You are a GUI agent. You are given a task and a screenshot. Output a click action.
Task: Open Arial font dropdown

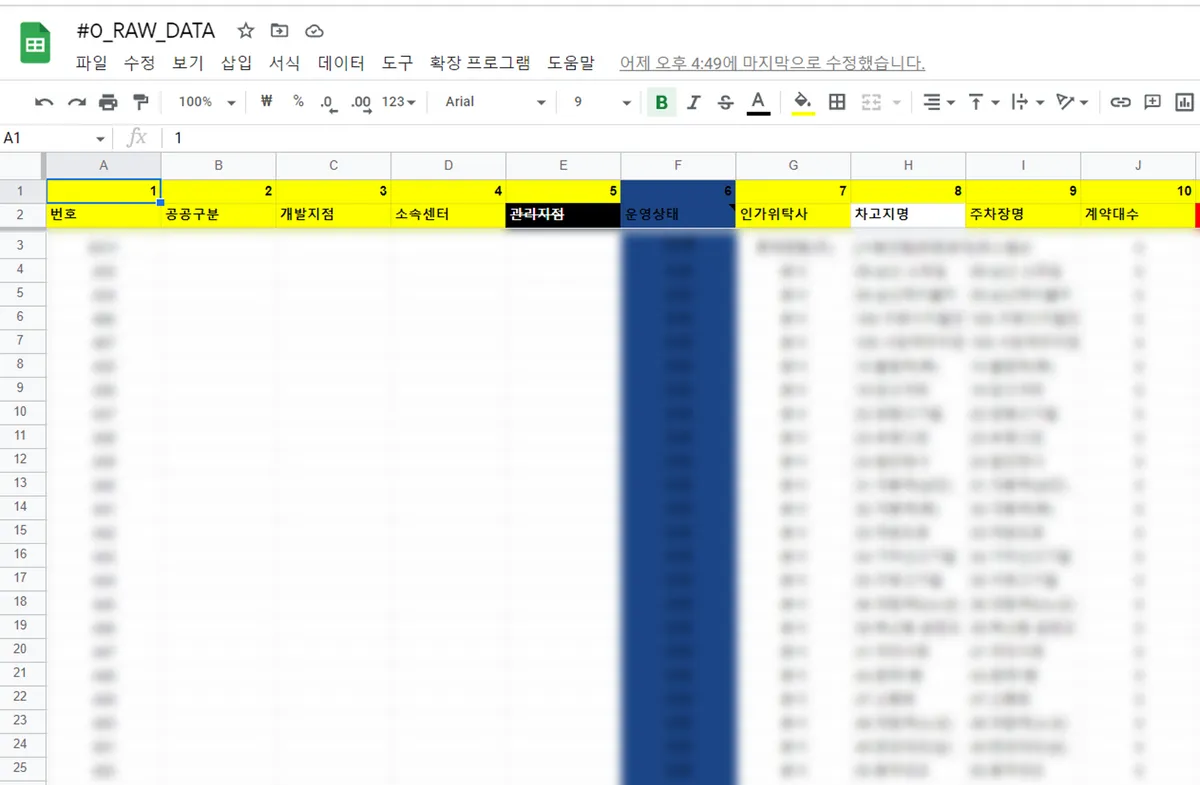click(x=496, y=102)
